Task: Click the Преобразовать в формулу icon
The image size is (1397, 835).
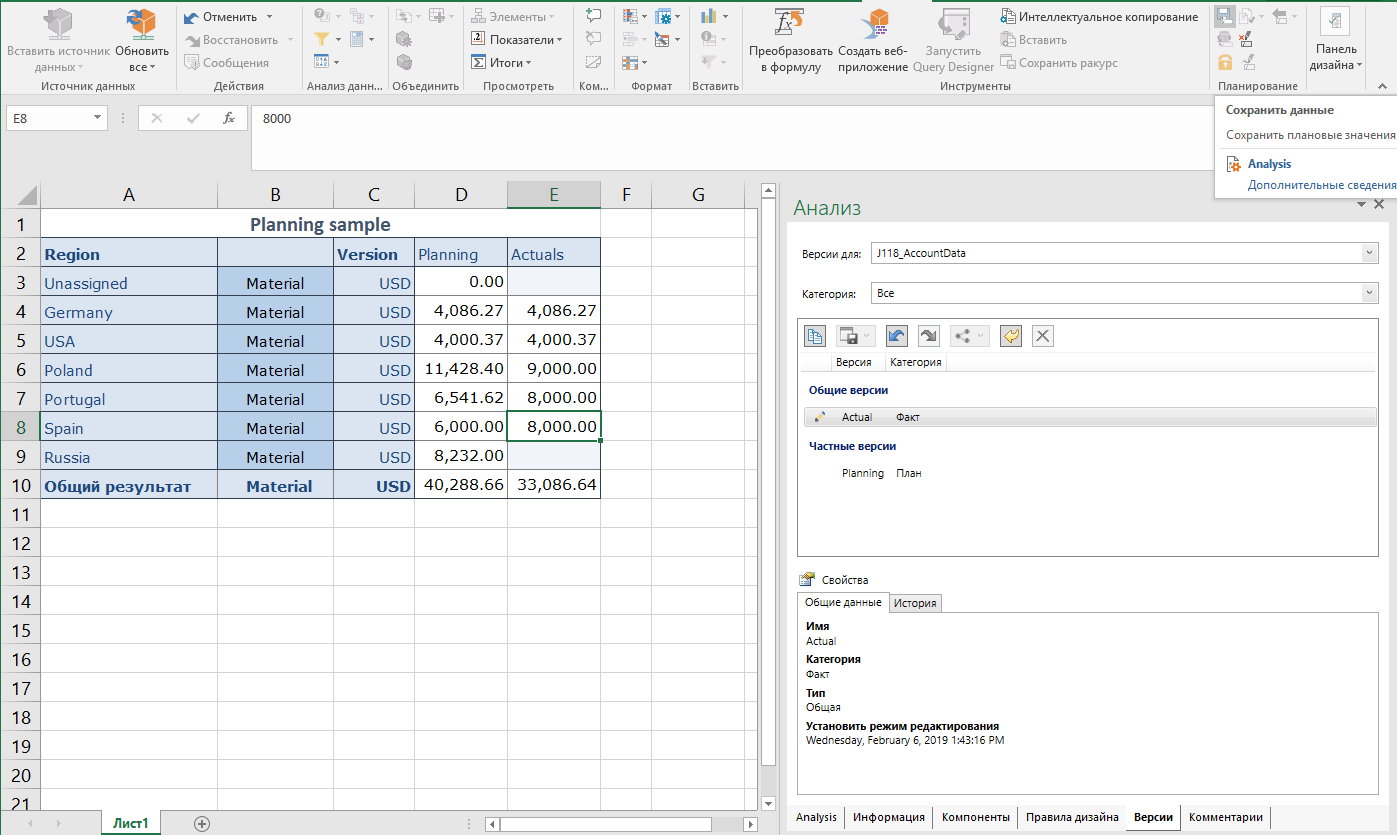Action: coord(790,24)
